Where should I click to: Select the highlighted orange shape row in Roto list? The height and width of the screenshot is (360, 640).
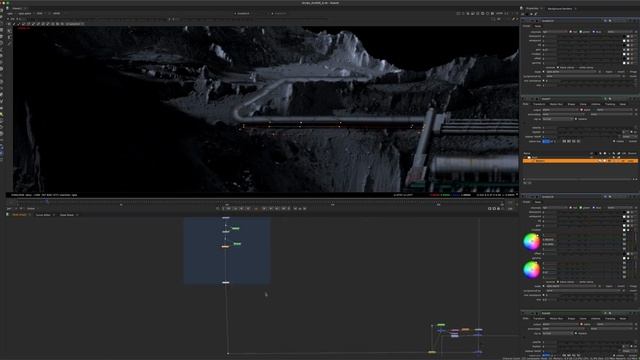click(x=580, y=161)
